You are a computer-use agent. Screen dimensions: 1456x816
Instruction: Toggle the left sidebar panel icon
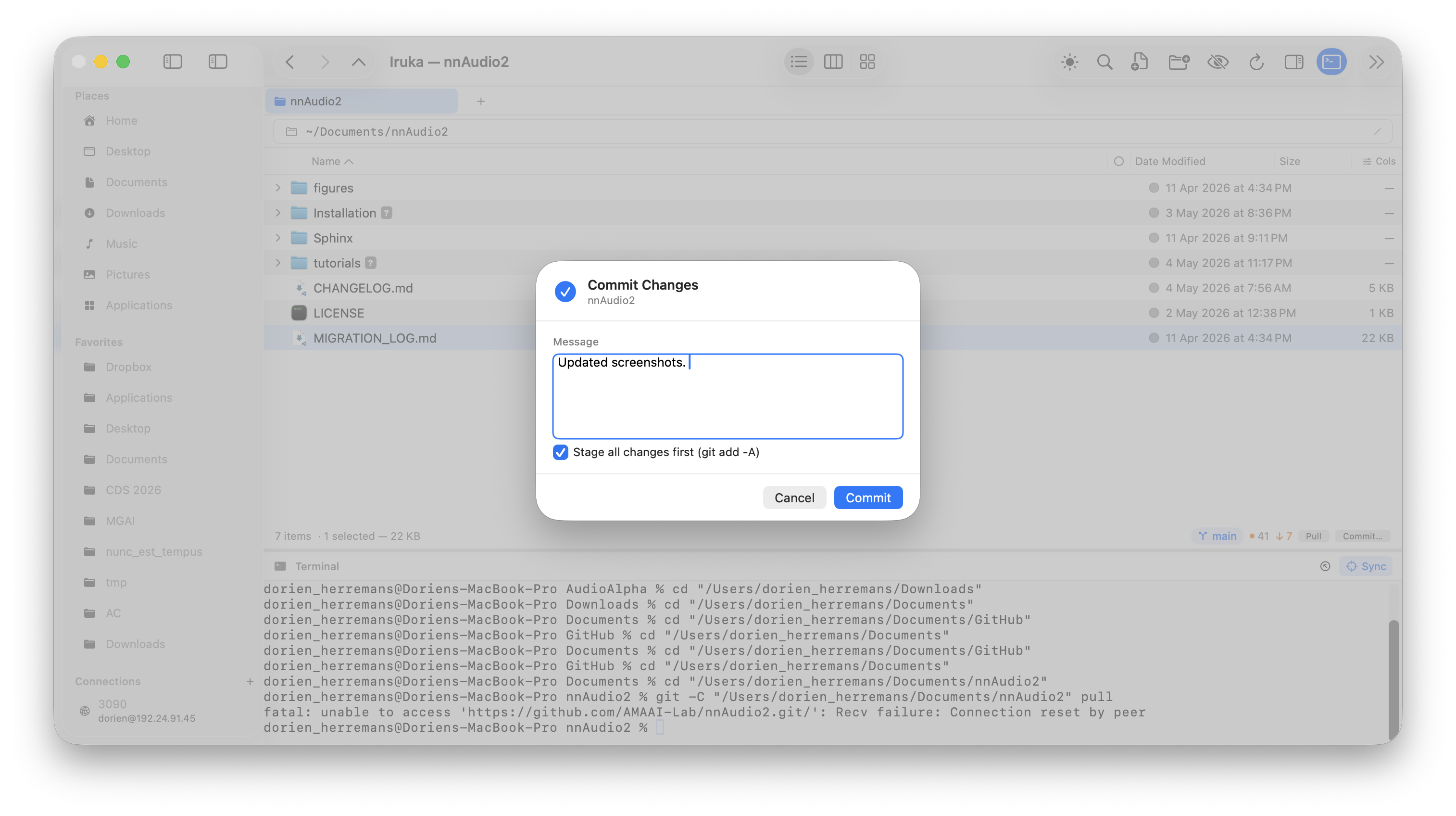[173, 62]
